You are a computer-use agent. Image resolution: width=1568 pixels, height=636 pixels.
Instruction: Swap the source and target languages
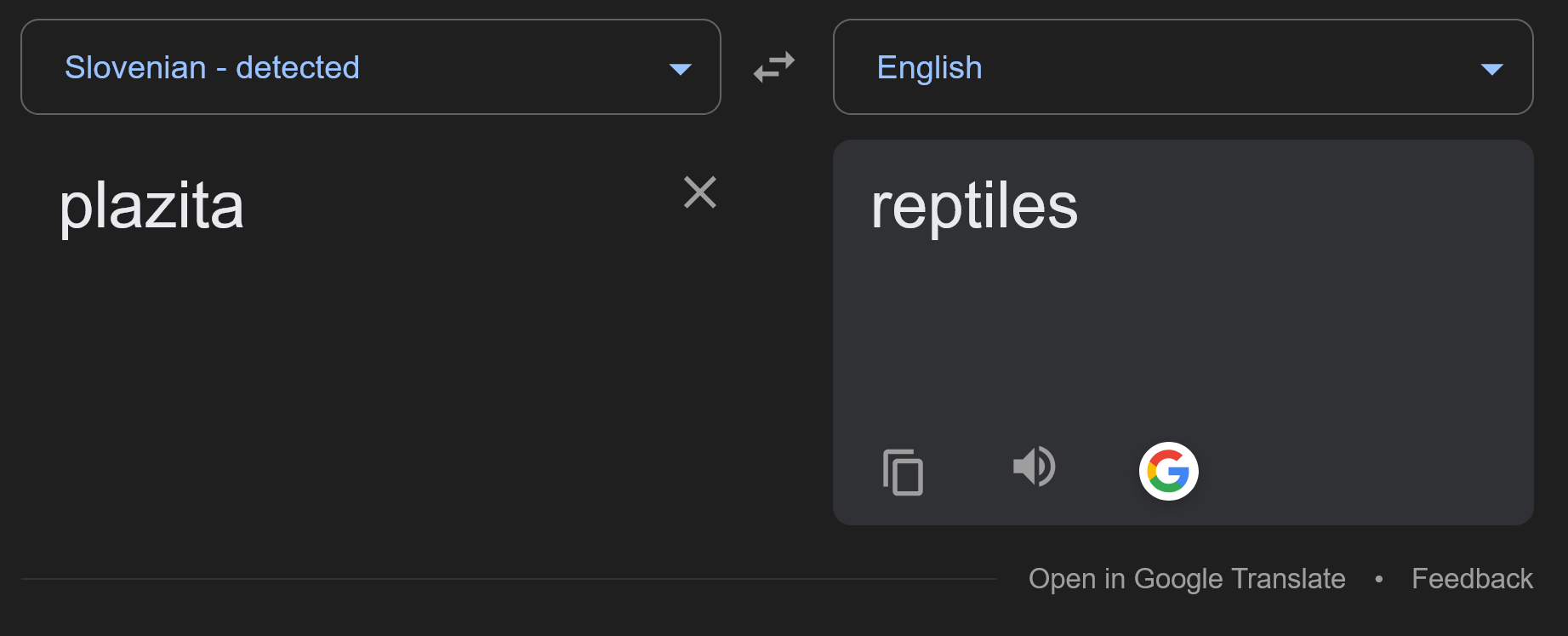tap(774, 67)
